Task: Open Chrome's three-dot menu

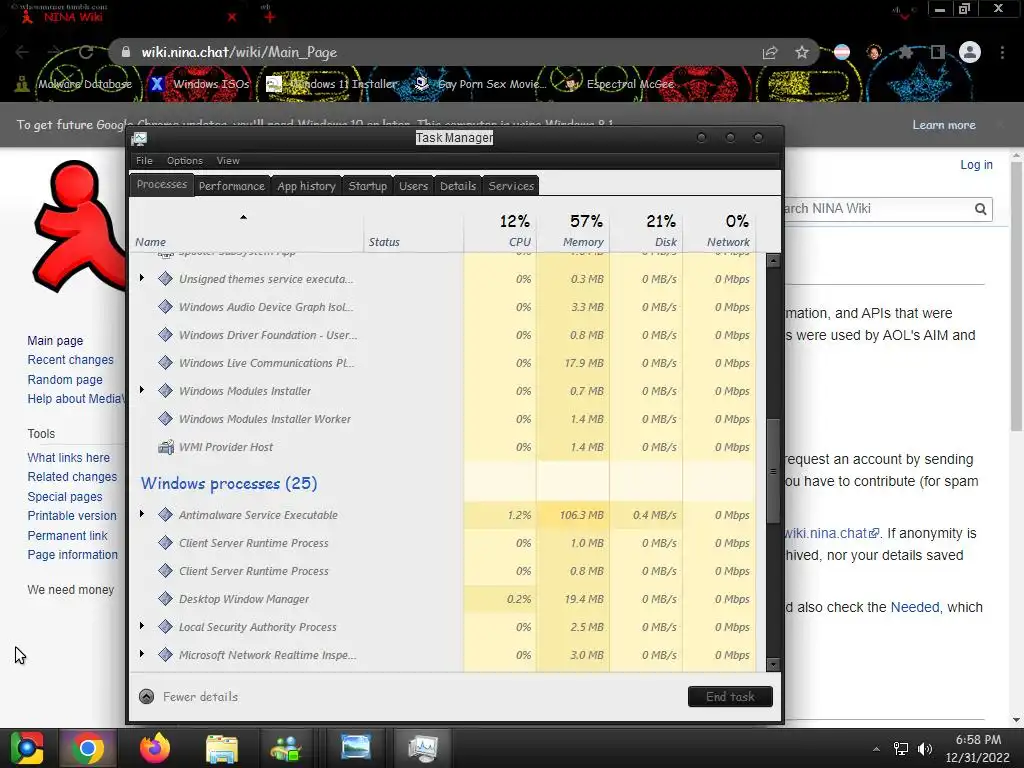Action: pyautogui.click(x=1002, y=52)
